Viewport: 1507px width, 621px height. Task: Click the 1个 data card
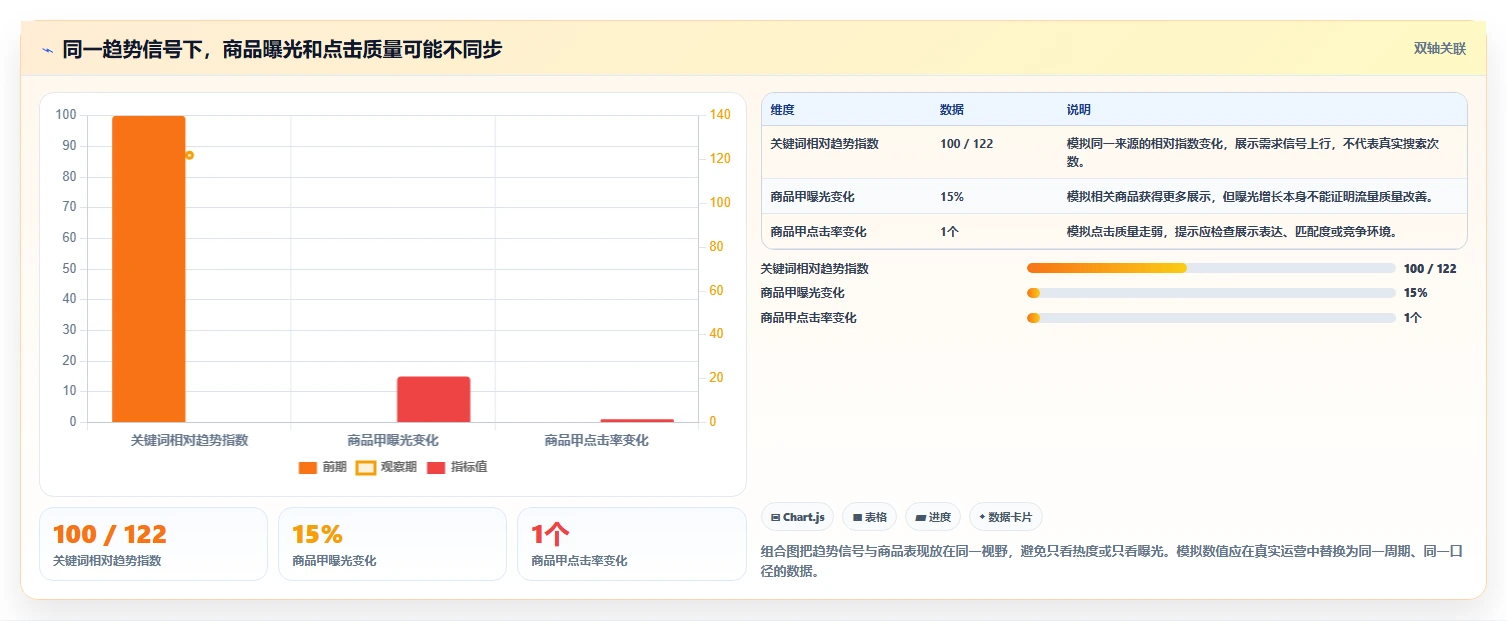pyautogui.click(x=631, y=544)
